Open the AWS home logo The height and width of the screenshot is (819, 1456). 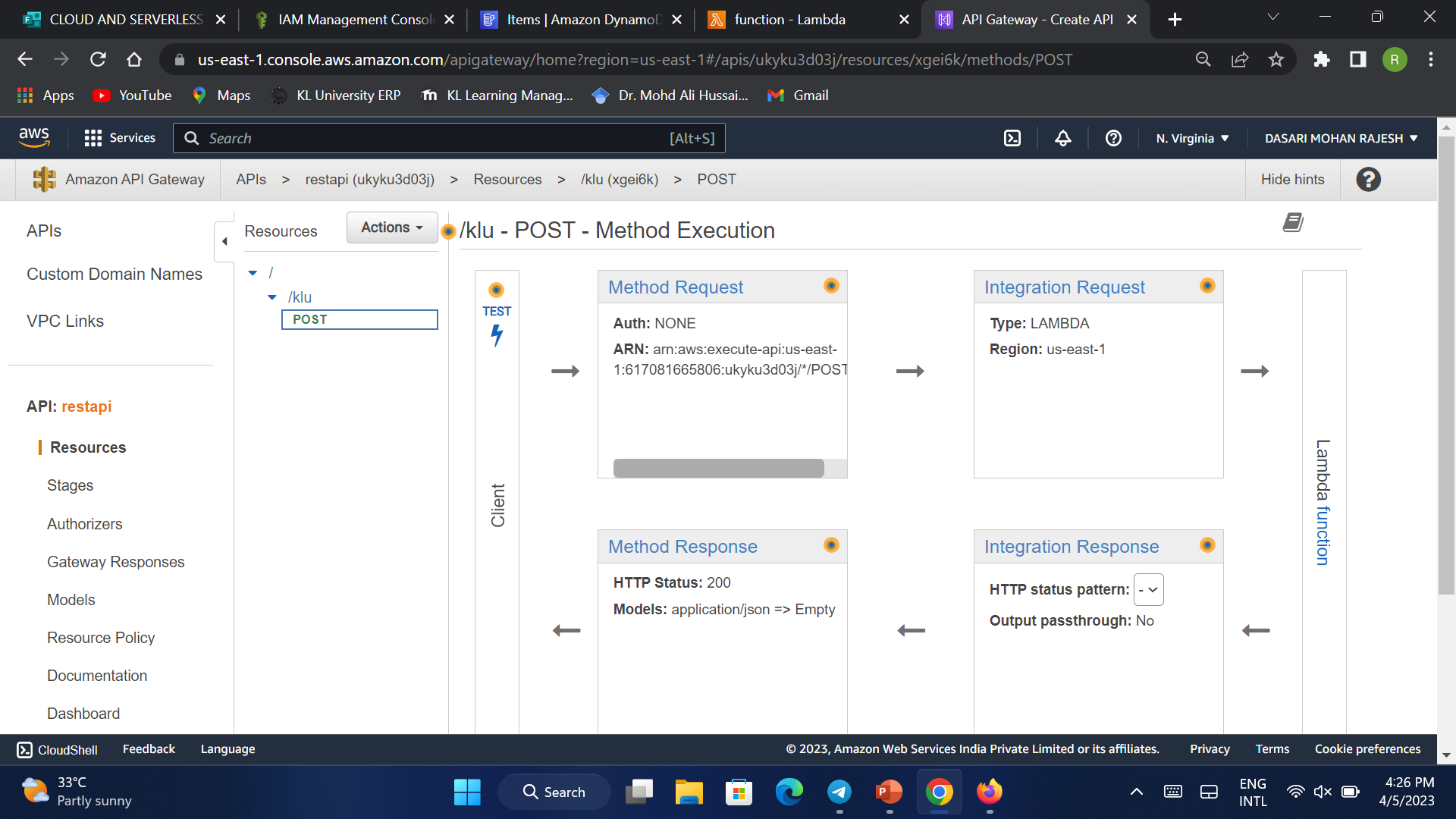click(34, 138)
